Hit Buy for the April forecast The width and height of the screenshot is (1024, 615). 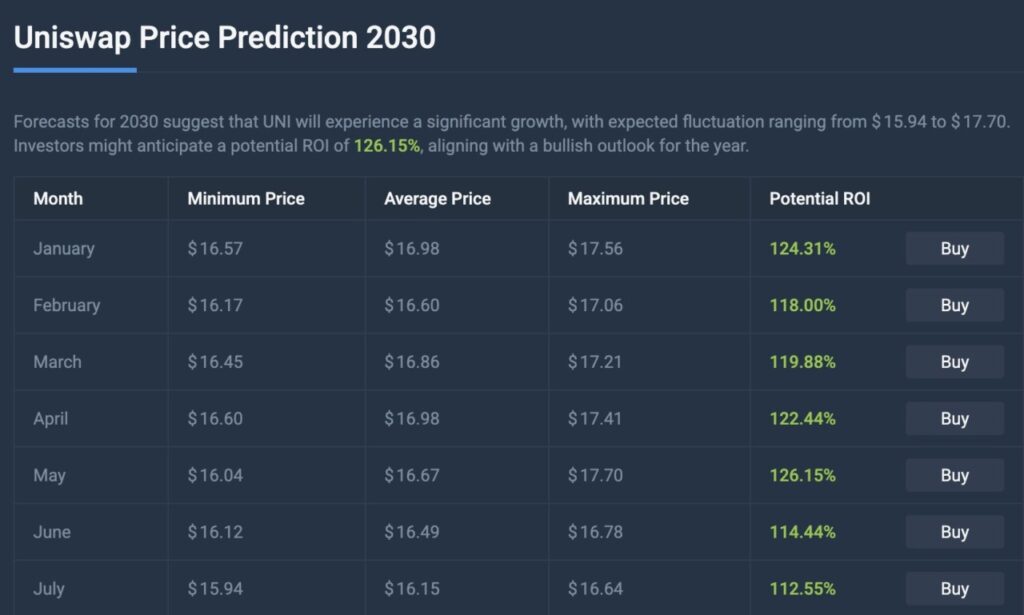[954, 419]
